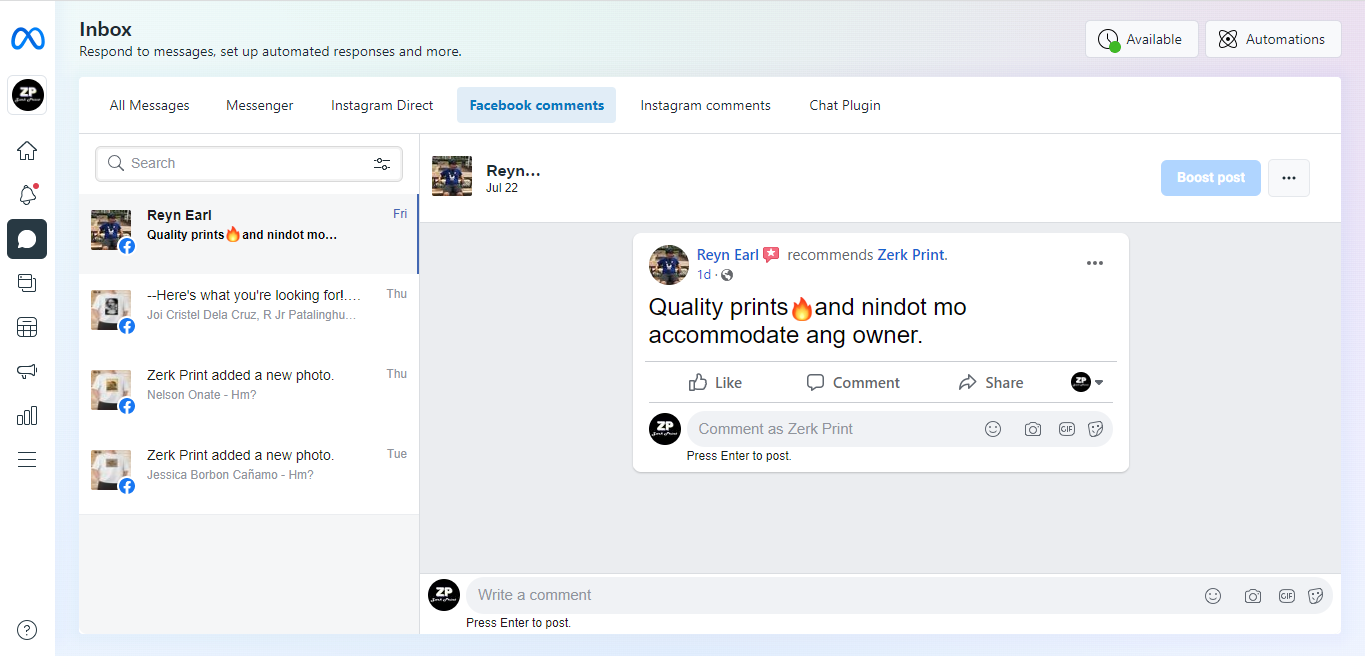Open Zerk Print link in recommendation
The width and height of the screenshot is (1365, 656).
[x=912, y=255]
